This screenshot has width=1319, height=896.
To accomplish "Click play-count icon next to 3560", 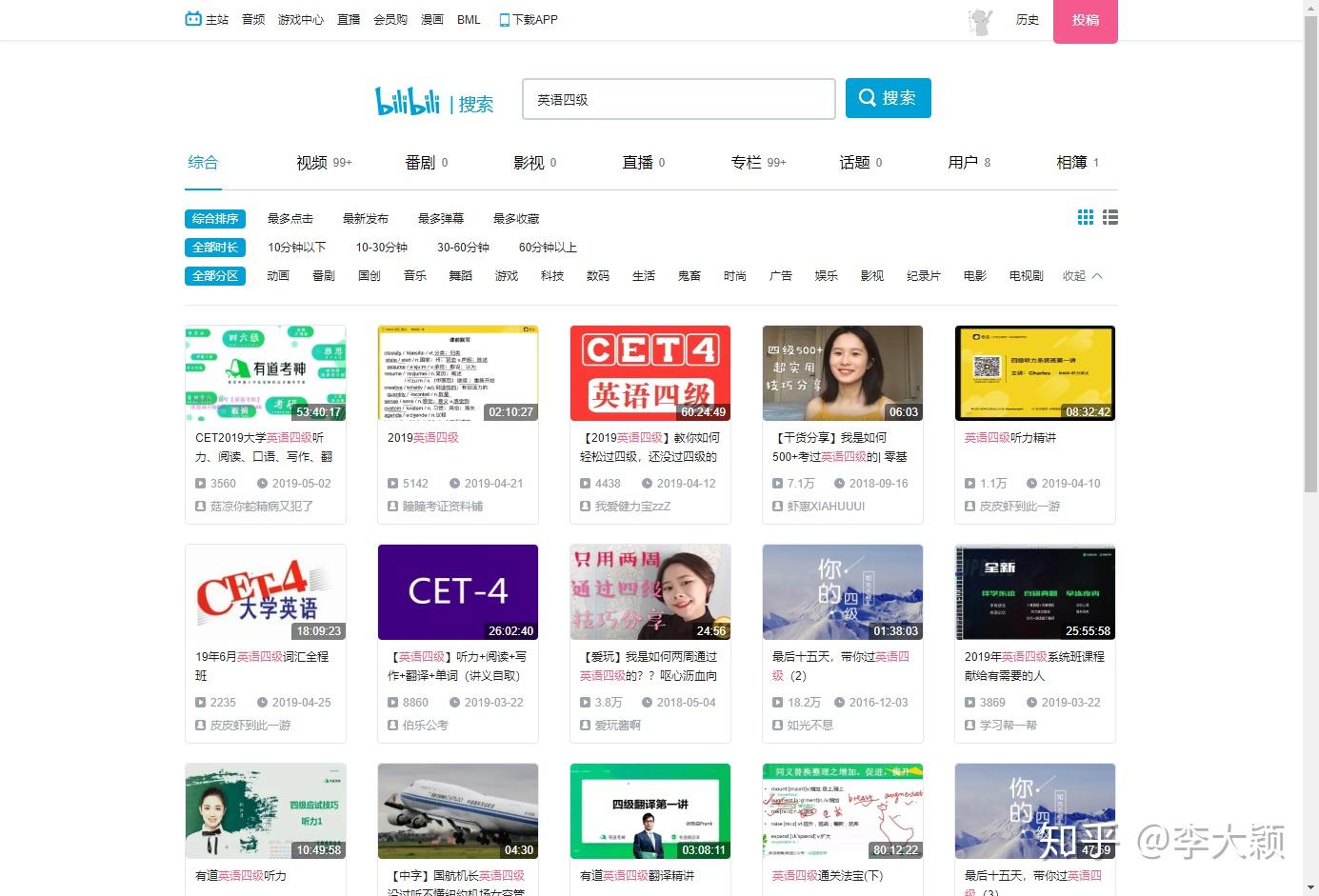I will coord(201,484).
